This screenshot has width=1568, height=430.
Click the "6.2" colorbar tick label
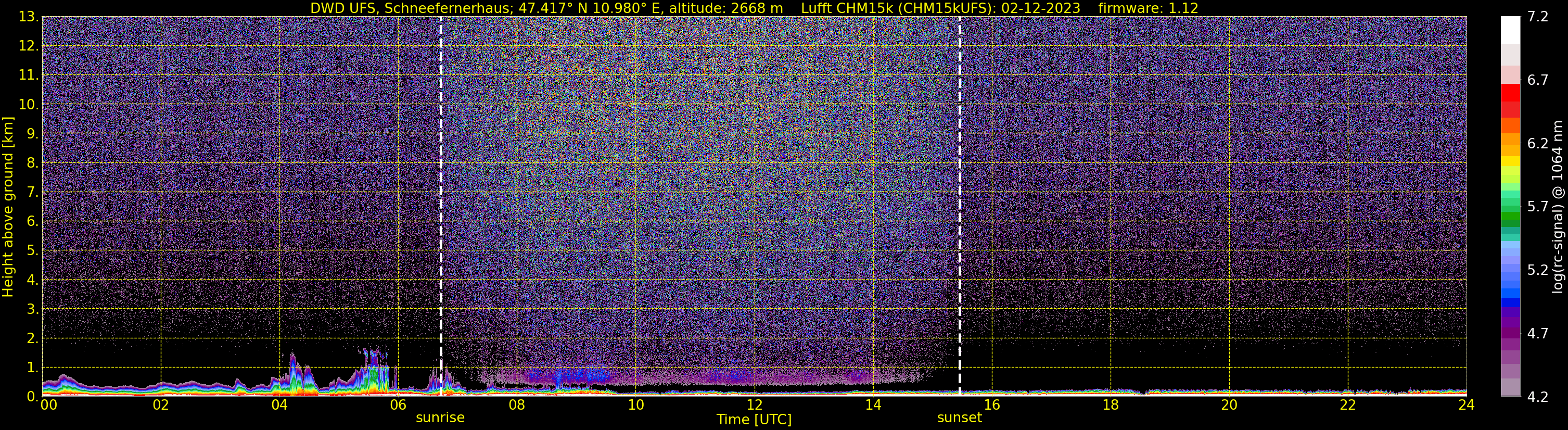[1538, 144]
